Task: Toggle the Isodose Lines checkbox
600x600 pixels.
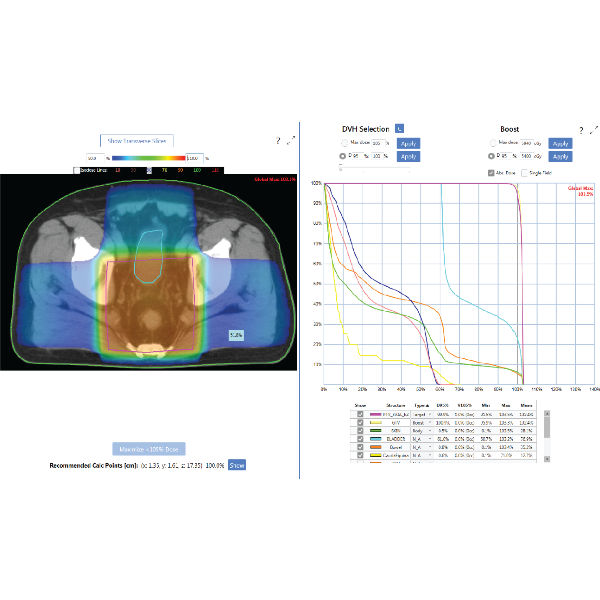Action: pos(75,170)
